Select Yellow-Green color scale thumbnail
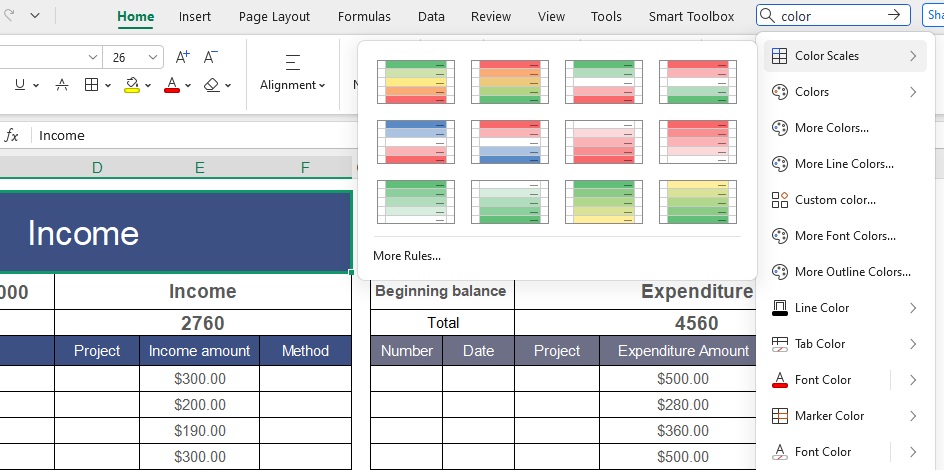944x470 pixels. pyautogui.click(x=698, y=202)
